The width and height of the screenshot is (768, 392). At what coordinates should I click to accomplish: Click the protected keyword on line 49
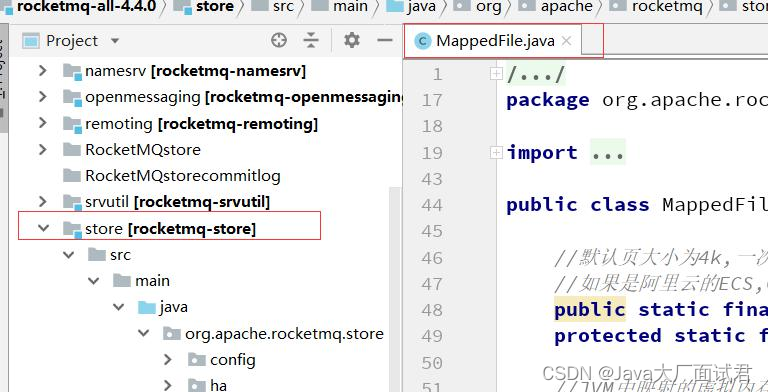point(608,336)
